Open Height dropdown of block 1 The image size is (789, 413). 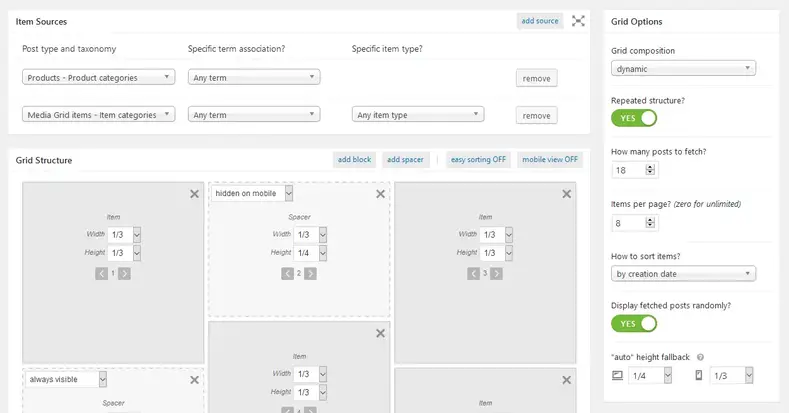124,253
